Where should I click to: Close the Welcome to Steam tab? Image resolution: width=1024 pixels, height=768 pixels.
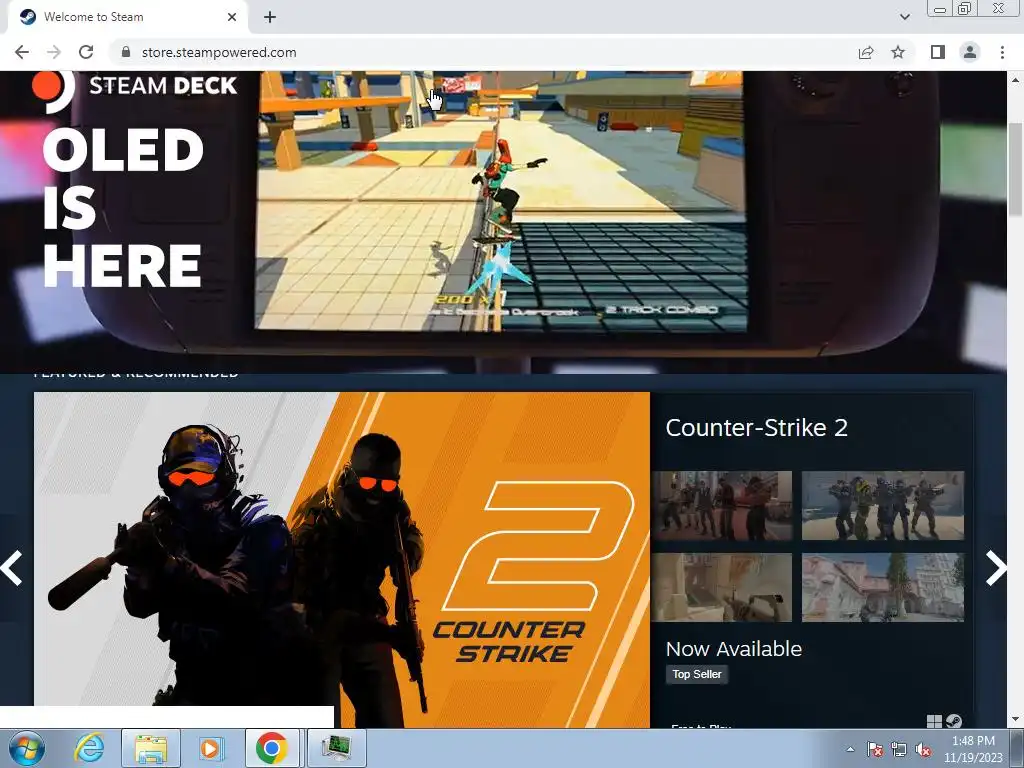click(232, 17)
